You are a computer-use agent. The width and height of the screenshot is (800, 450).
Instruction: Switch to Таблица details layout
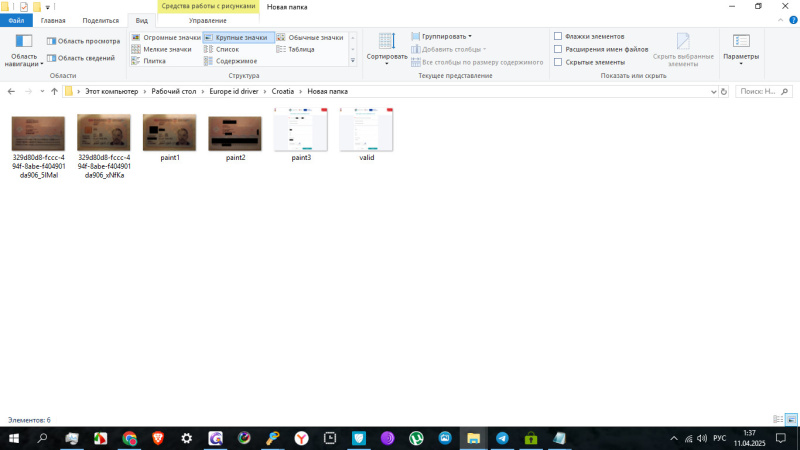(x=296, y=49)
